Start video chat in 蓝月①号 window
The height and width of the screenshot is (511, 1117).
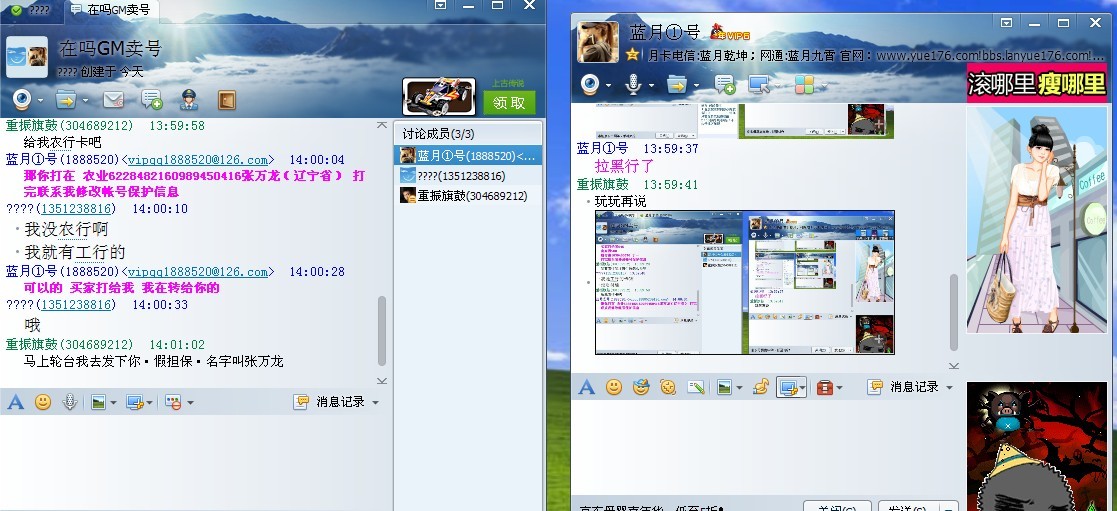[x=591, y=85]
